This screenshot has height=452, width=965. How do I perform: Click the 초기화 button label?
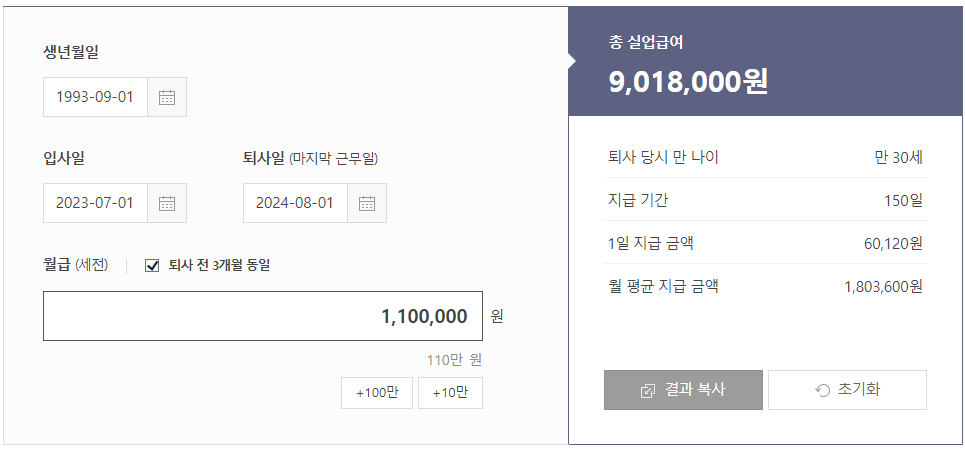(x=859, y=390)
